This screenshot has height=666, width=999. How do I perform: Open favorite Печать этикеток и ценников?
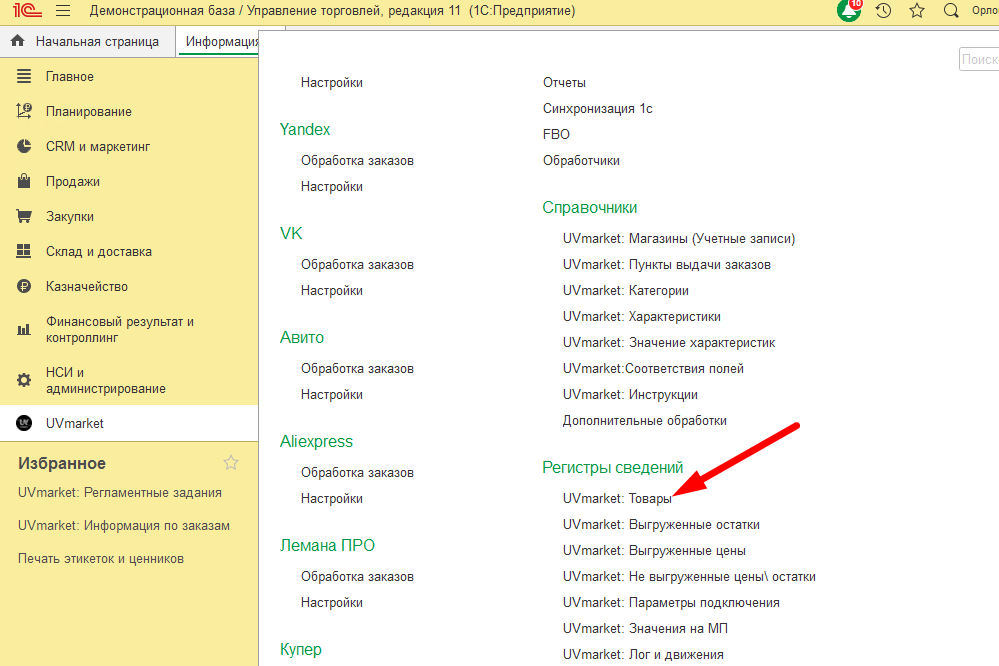pyautogui.click(x=101, y=559)
